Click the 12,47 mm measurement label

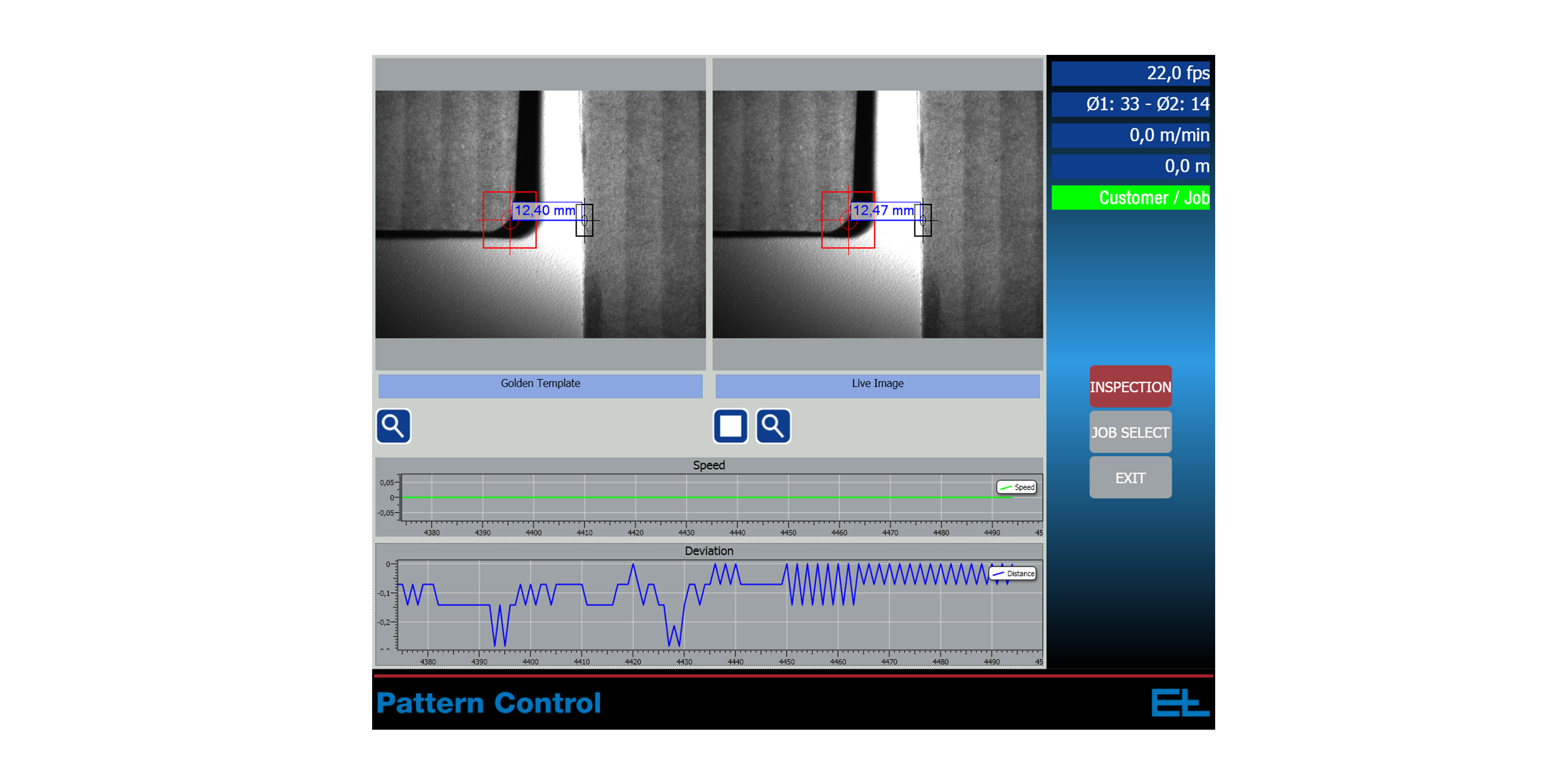point(884,210)
